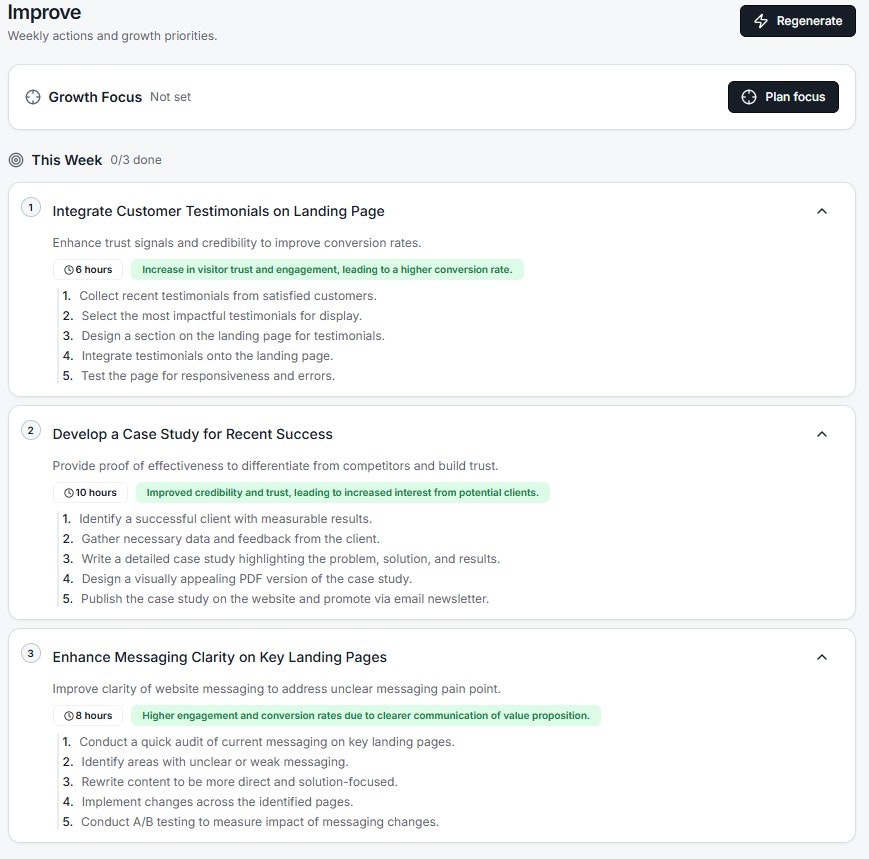Click the clock icon on the 6 hours badge
This screenshot has width=869, height=859.
[x=67, y=269]
